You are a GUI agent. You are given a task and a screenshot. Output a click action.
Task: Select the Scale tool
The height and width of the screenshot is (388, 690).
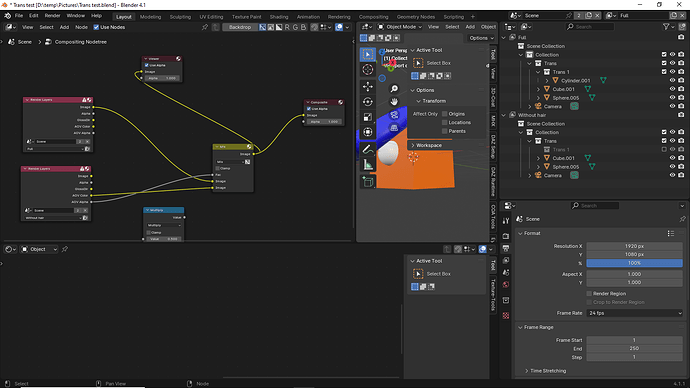pos(367,117)
